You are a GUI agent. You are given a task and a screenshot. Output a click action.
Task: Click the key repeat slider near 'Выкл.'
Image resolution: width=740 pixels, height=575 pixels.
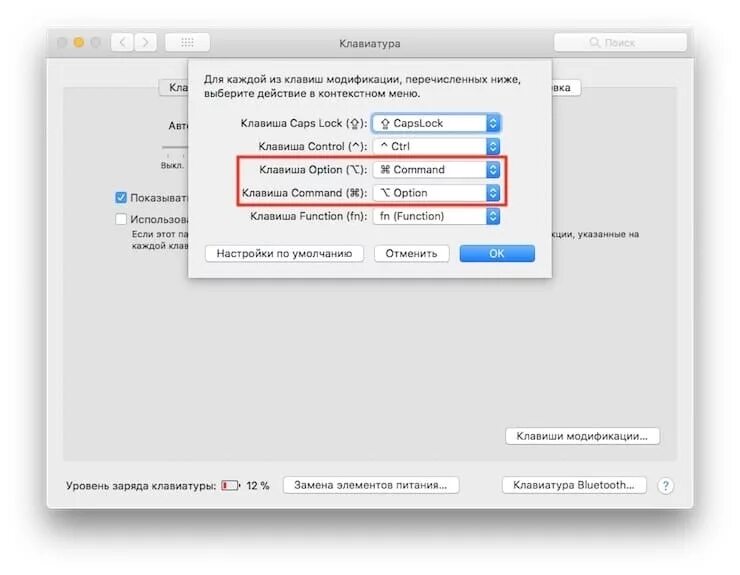tap(175, 148)
